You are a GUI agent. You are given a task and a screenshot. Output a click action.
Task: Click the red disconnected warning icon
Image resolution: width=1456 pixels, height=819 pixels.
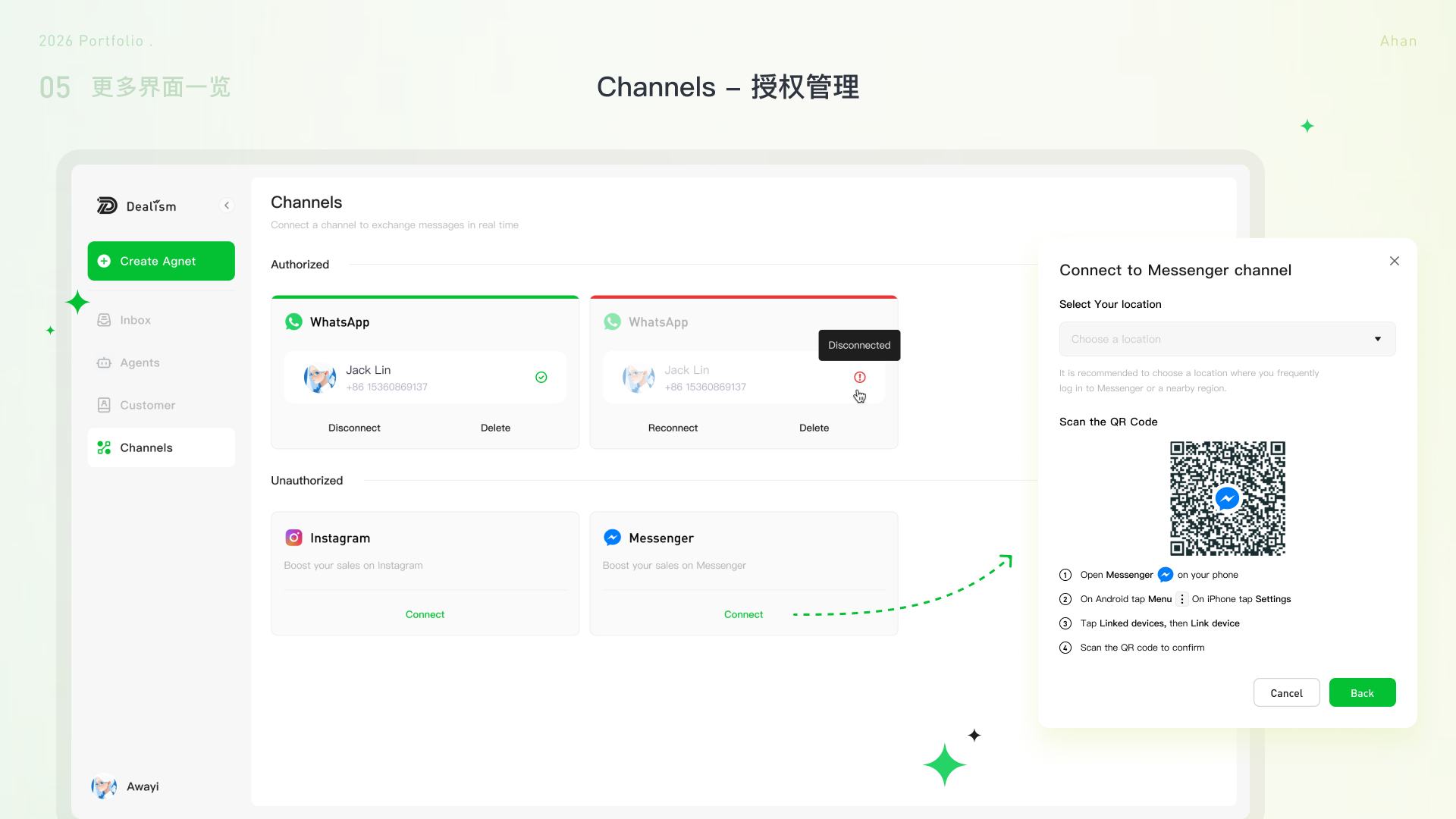[x=860, y=378]
